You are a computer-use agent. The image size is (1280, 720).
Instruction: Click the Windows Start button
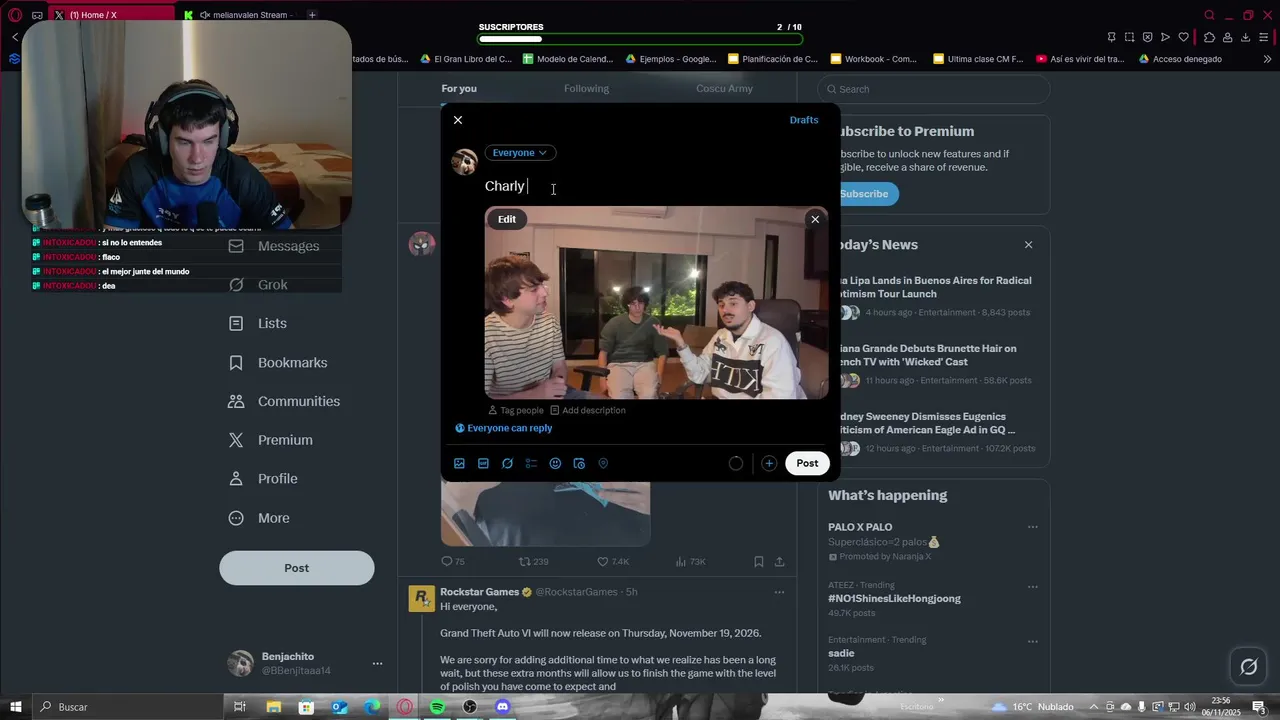point(16,707)
